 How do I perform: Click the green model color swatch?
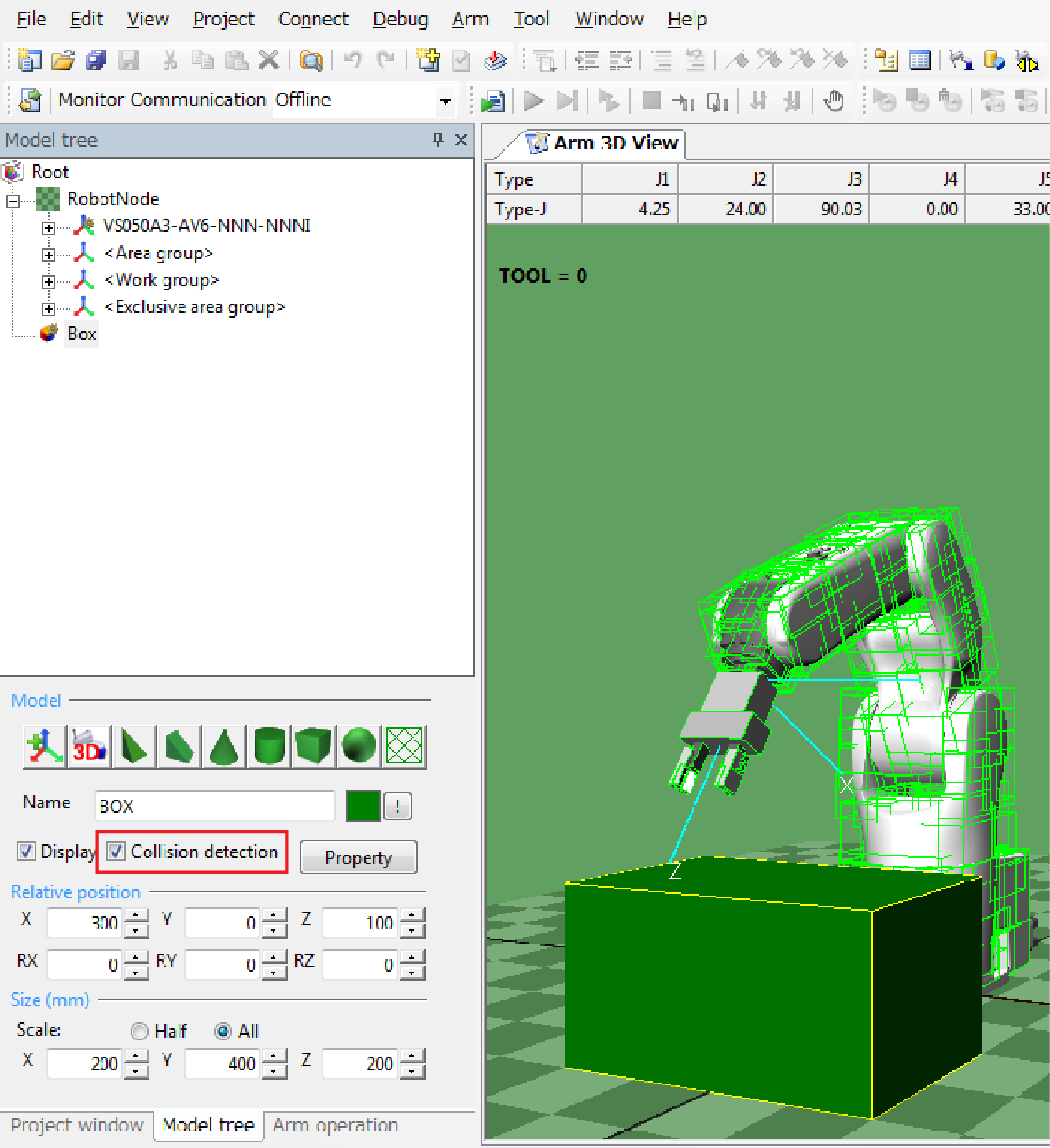point(363,806)
